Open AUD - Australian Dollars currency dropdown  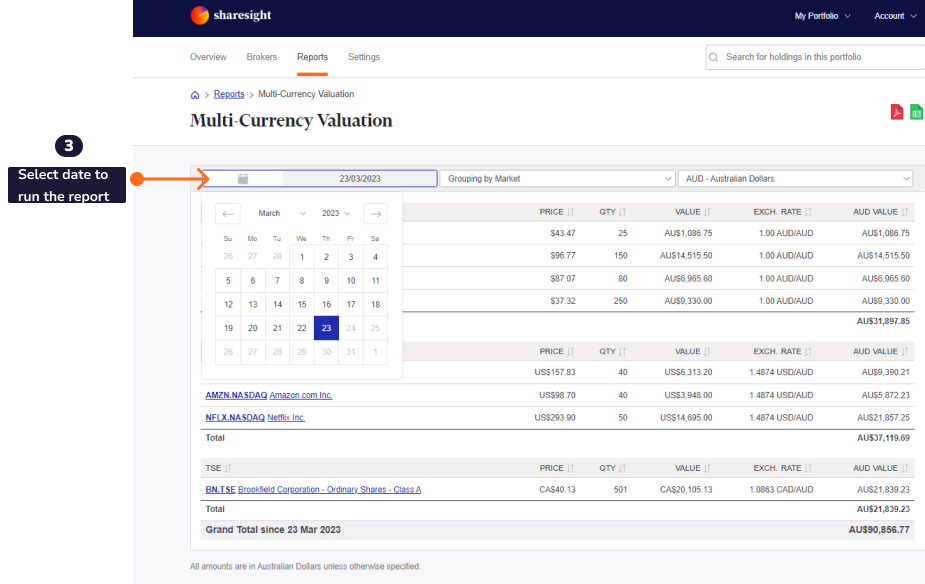click(796, 179)
